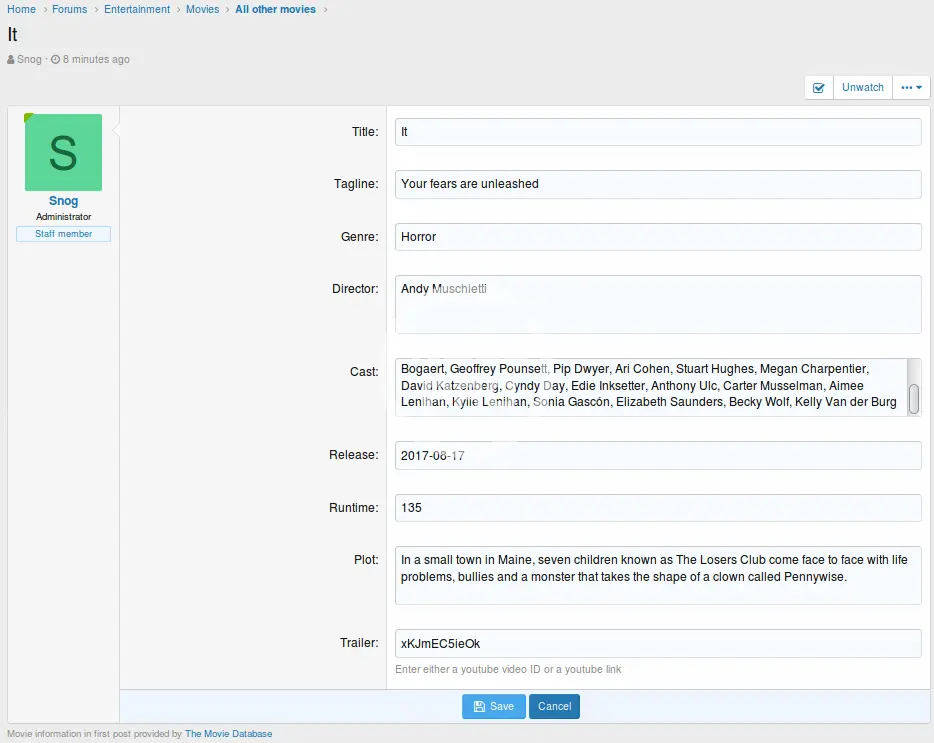Open the three-dots more options dropdown
The width and height of the screenshot is (934, 743).
(x=911, y=88)
